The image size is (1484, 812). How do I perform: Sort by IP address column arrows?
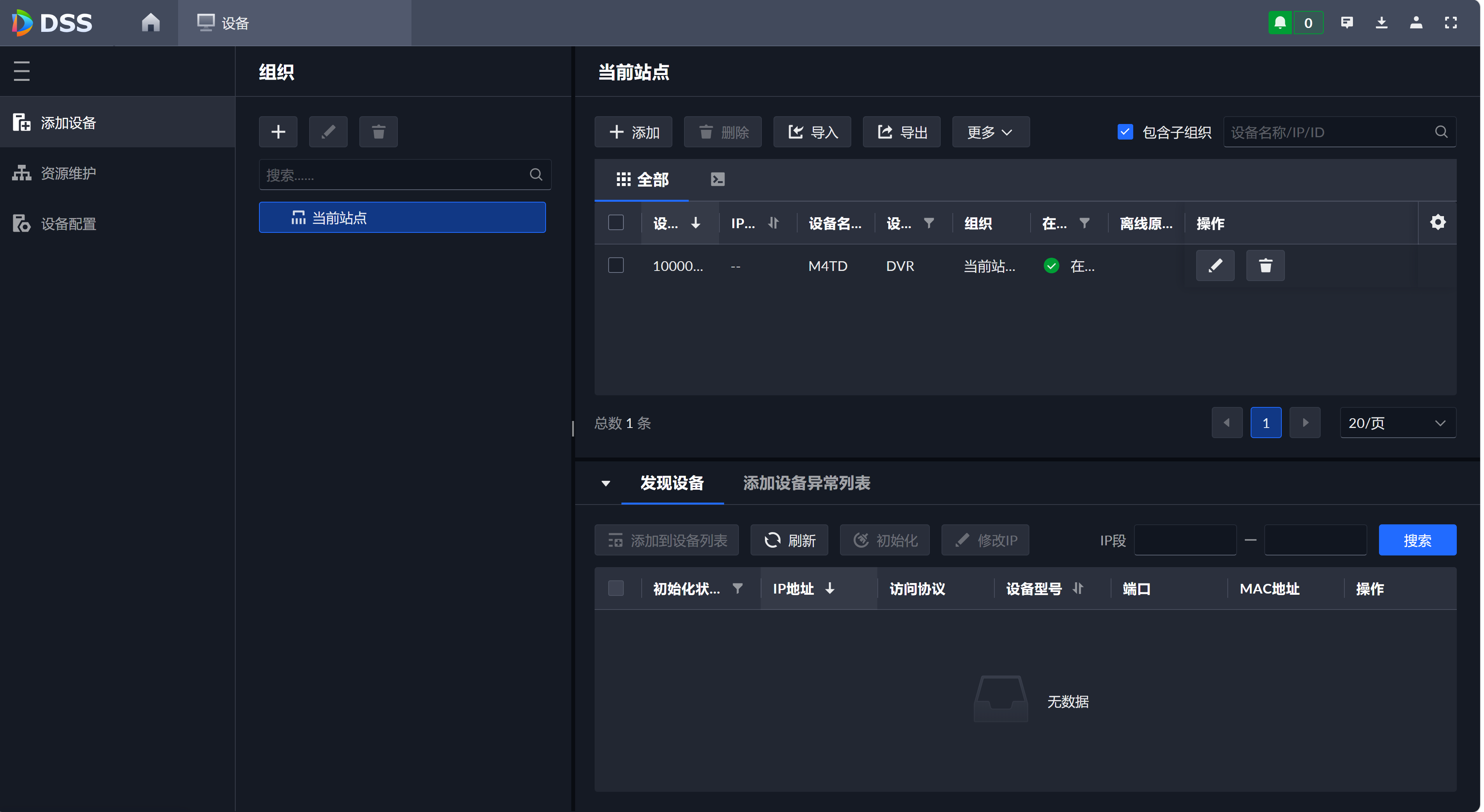[773, 223]
